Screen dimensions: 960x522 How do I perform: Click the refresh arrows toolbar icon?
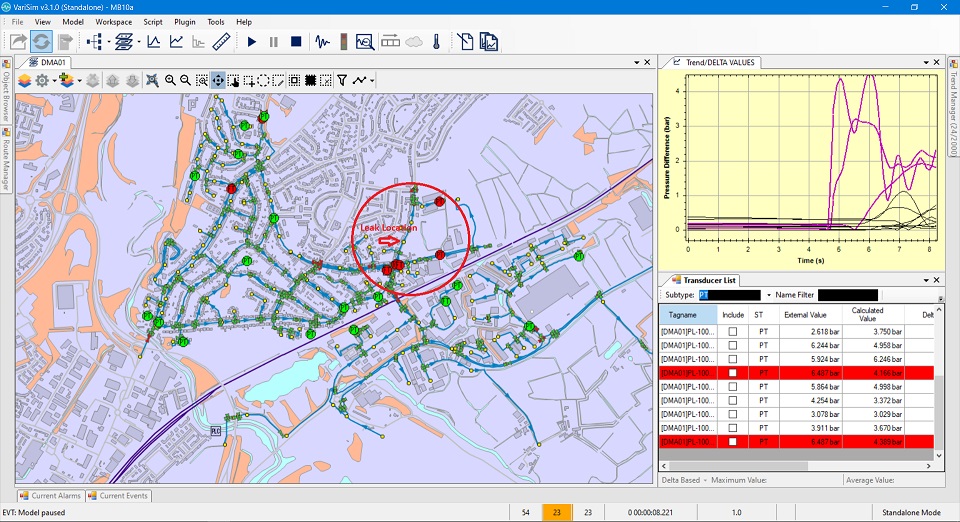[41, 42]
